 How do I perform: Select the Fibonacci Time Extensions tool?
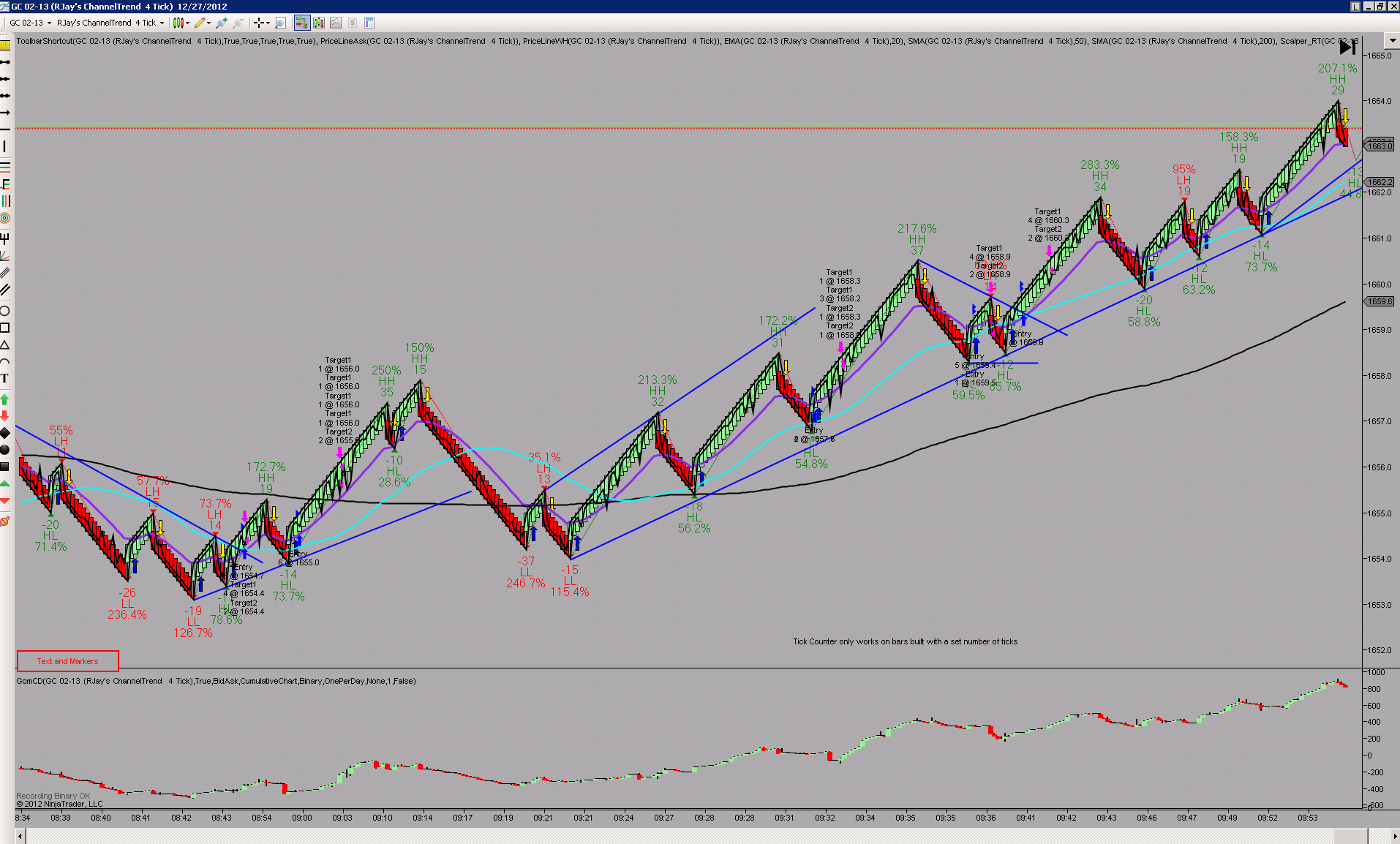(5, 201)
